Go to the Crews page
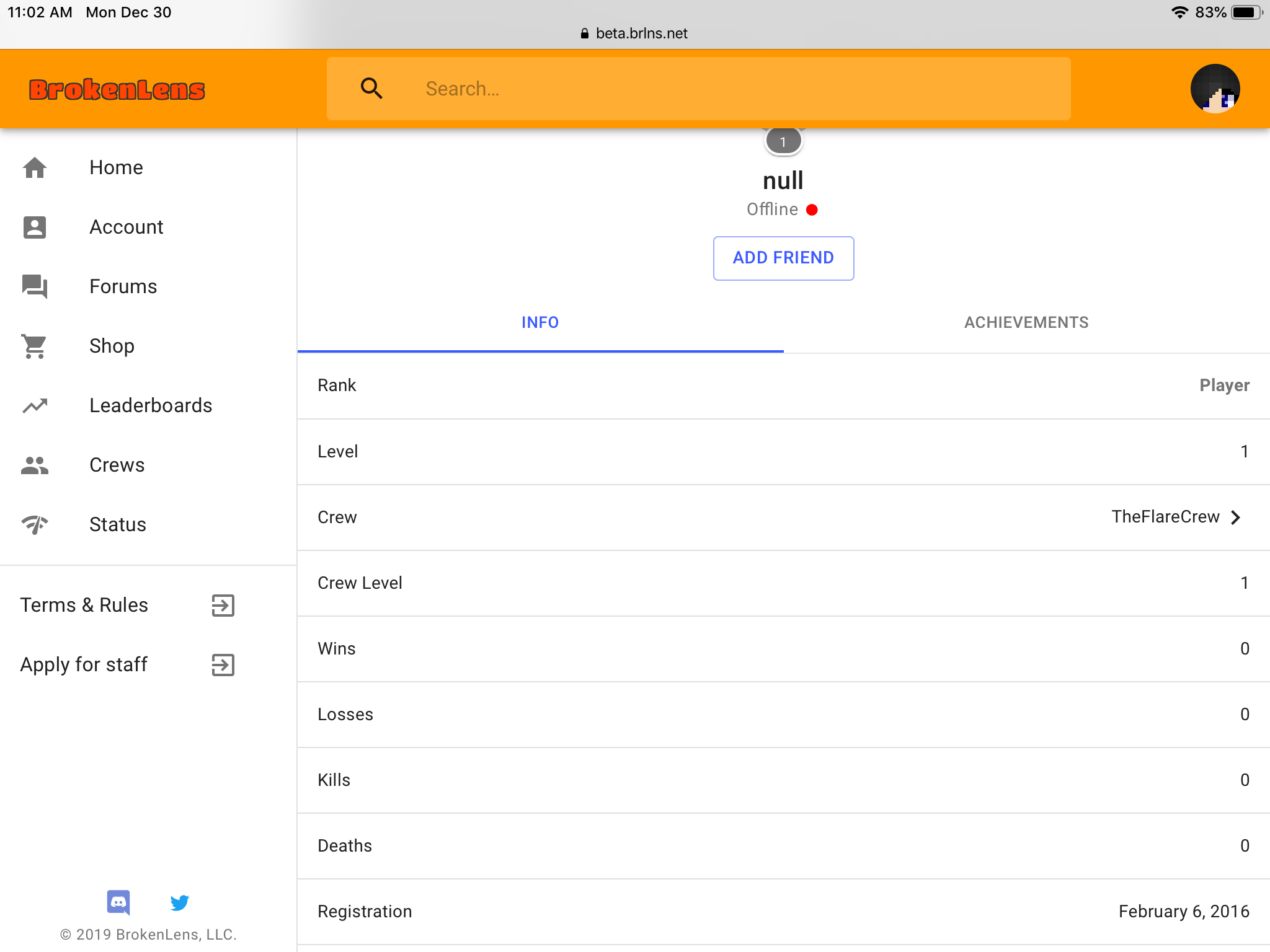Screen dimensions: 1270x952 coord(148,465)
